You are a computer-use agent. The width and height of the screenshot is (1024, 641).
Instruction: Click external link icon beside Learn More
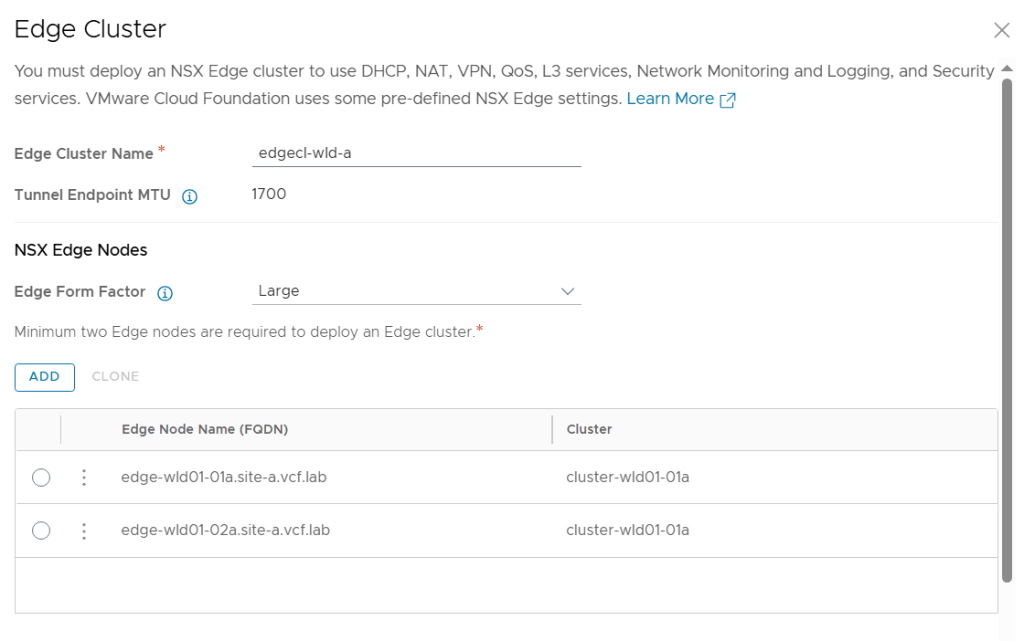click(728, 100)
